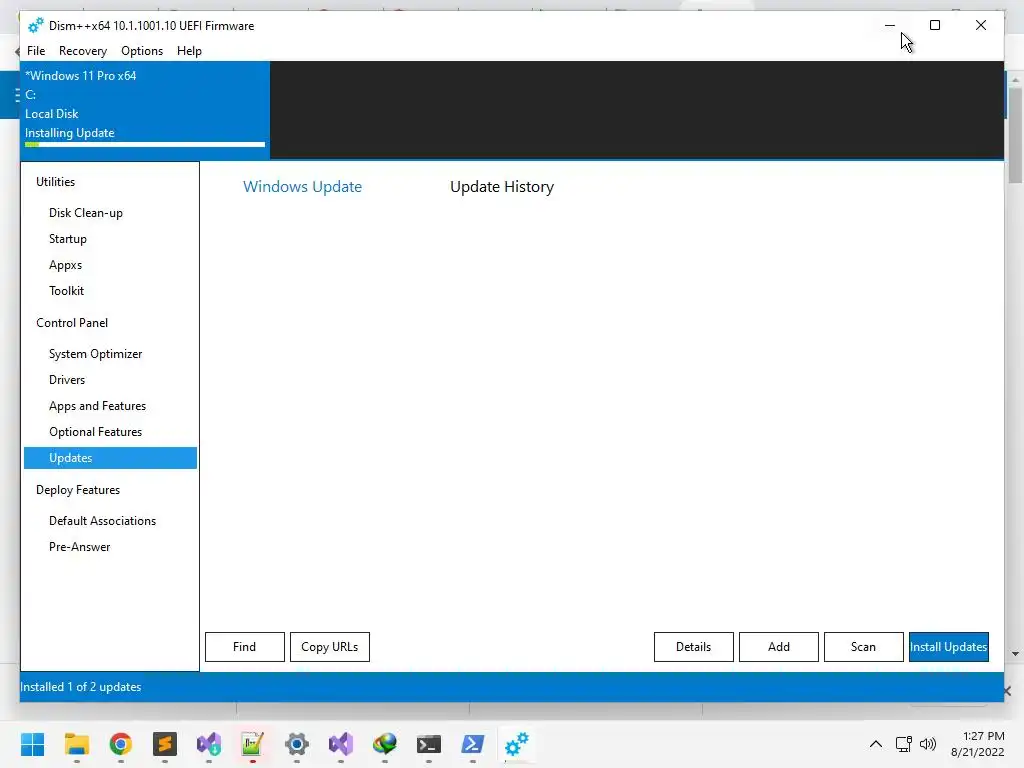Open first Visual Studio taskbar icon
Image resolution: width=1024 pixels, height=768 pixels.
209,744
